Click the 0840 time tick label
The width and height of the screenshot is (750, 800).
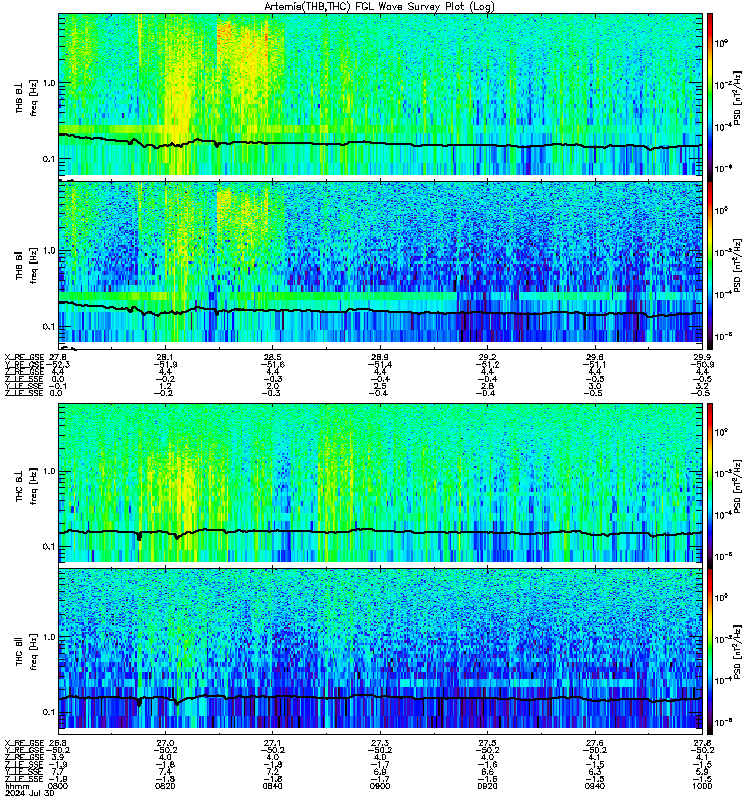pos(272,786)
